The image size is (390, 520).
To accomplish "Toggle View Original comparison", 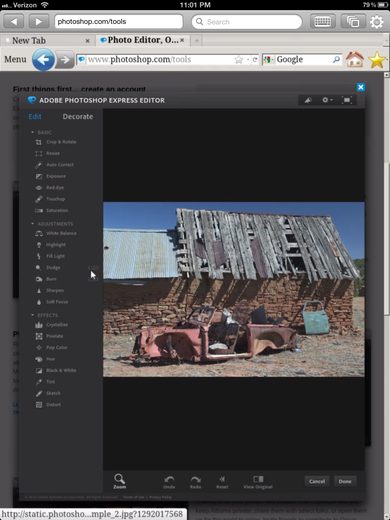I will point(258,482).
